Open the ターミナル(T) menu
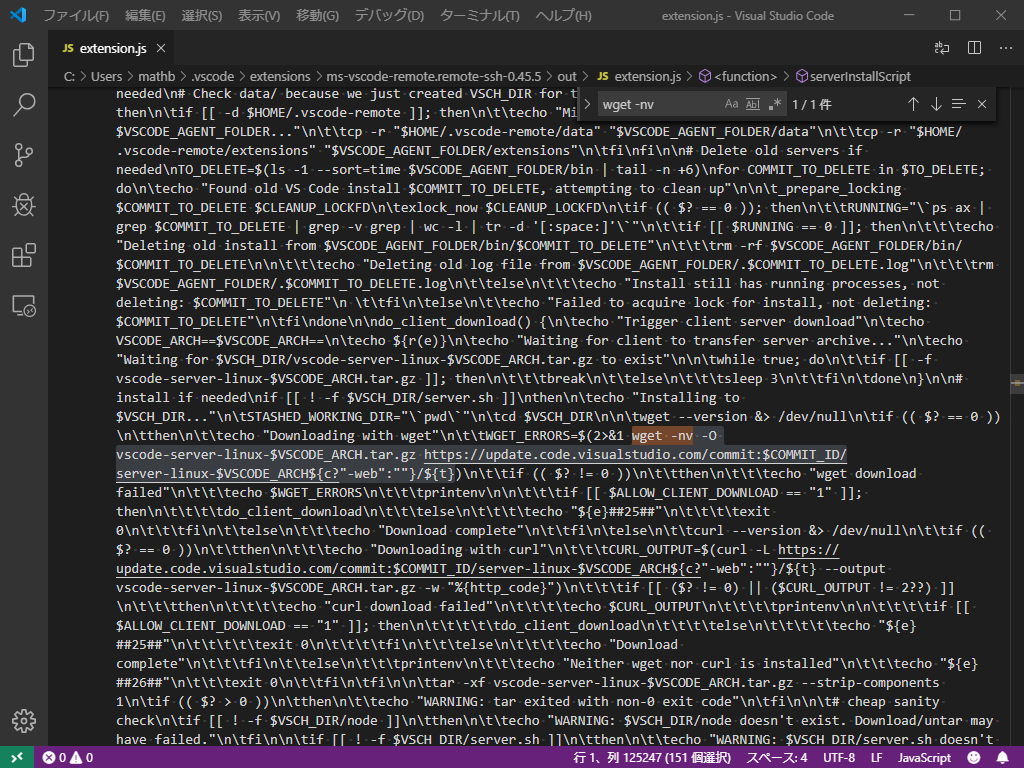1024x768 pixels. coord(480,15)
